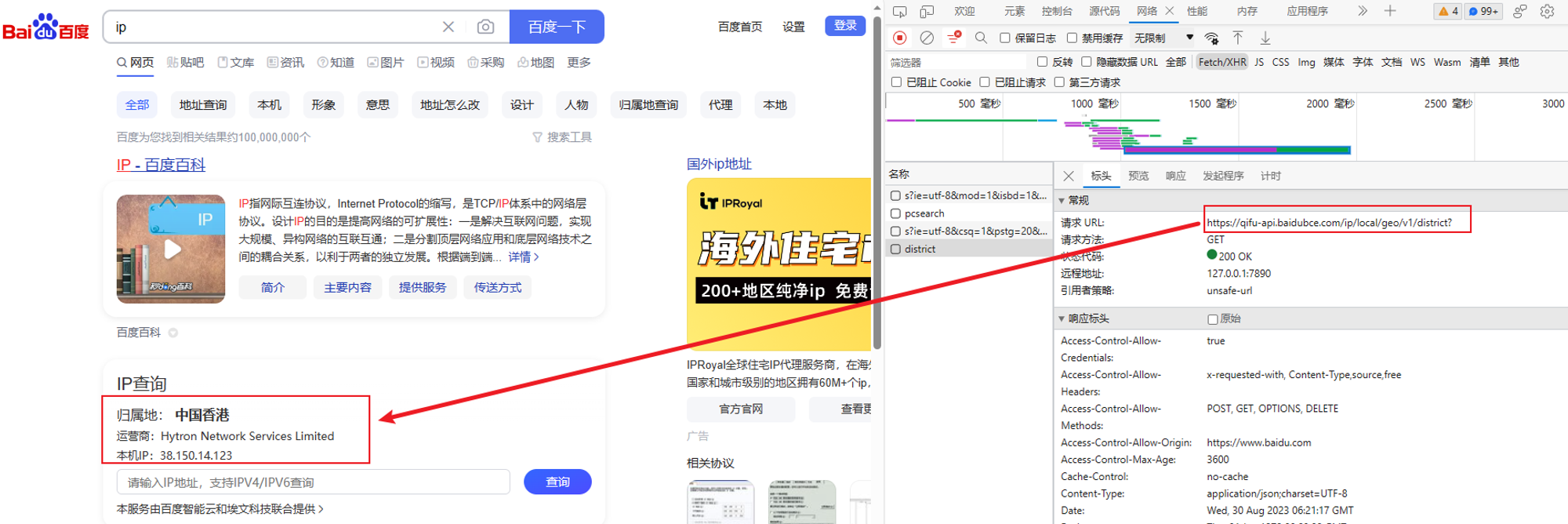Collapse the 响应标头 section

(x=1062, y=318)
